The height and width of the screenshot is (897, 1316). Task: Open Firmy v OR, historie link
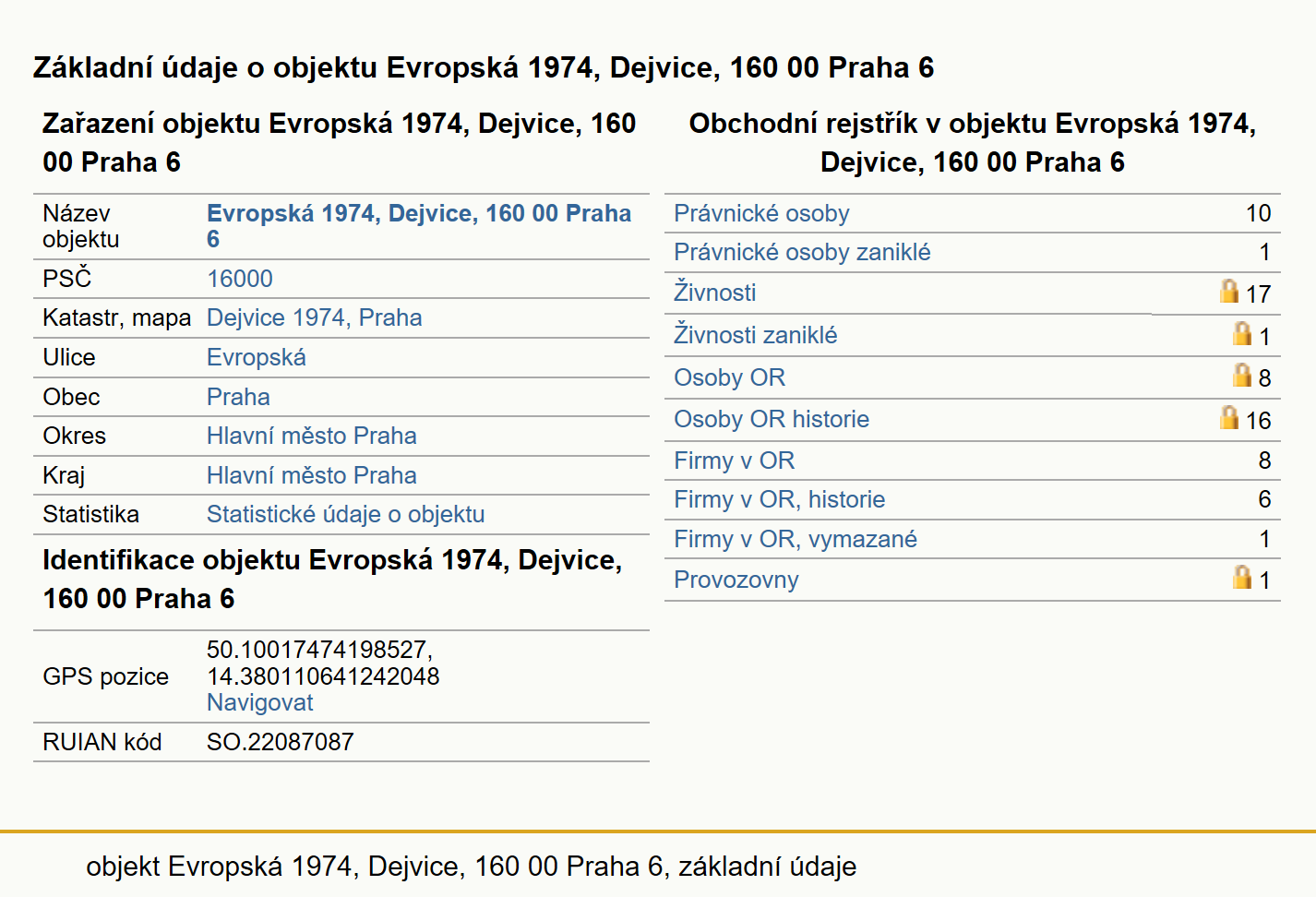point(779,499)
